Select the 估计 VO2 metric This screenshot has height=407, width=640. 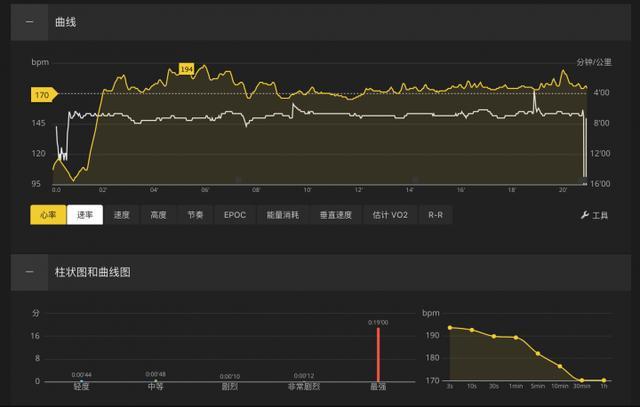pyautogui.click(x=390, y=215)
